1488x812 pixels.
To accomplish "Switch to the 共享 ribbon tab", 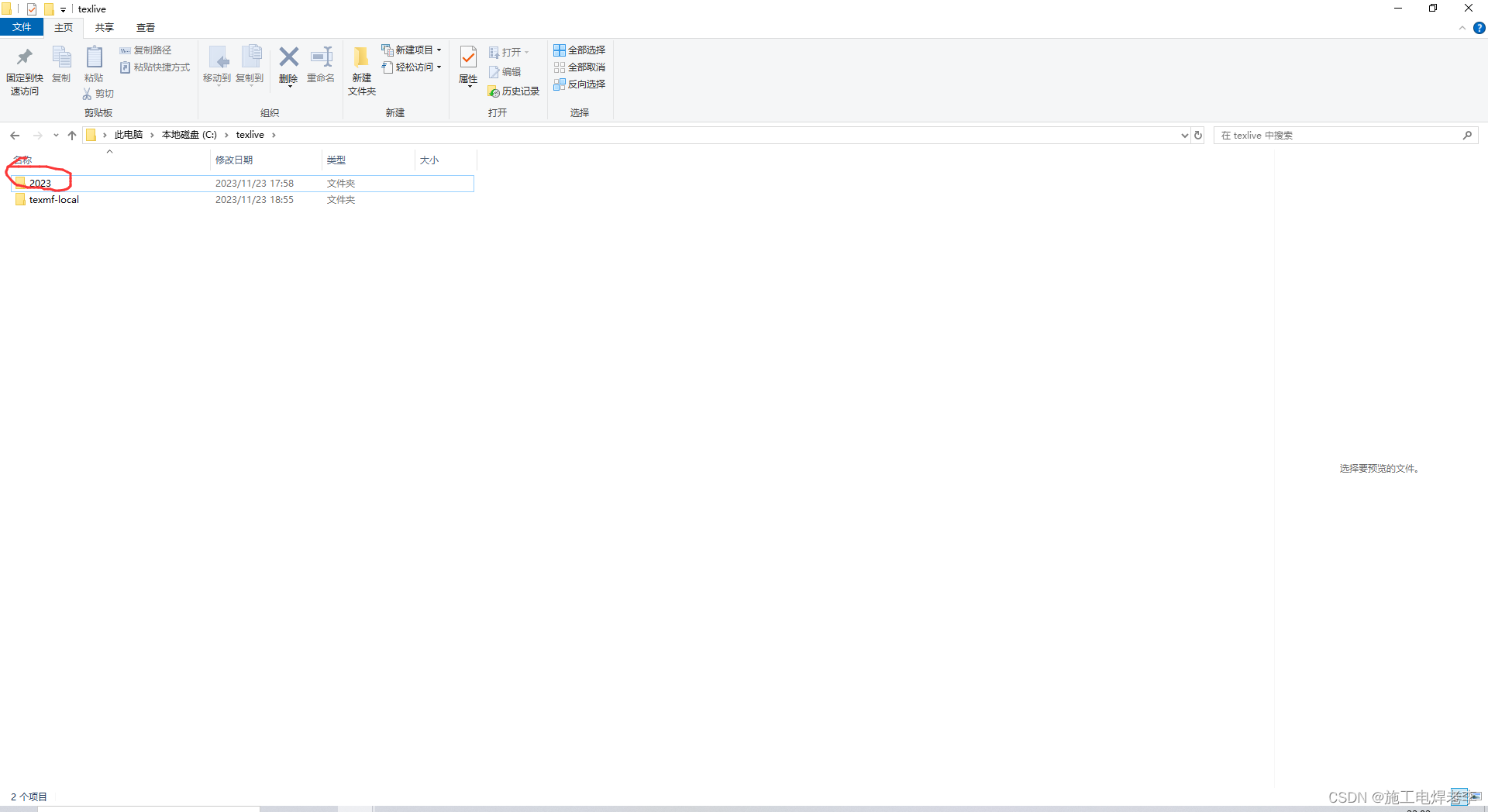I will (x=105, y=28).
